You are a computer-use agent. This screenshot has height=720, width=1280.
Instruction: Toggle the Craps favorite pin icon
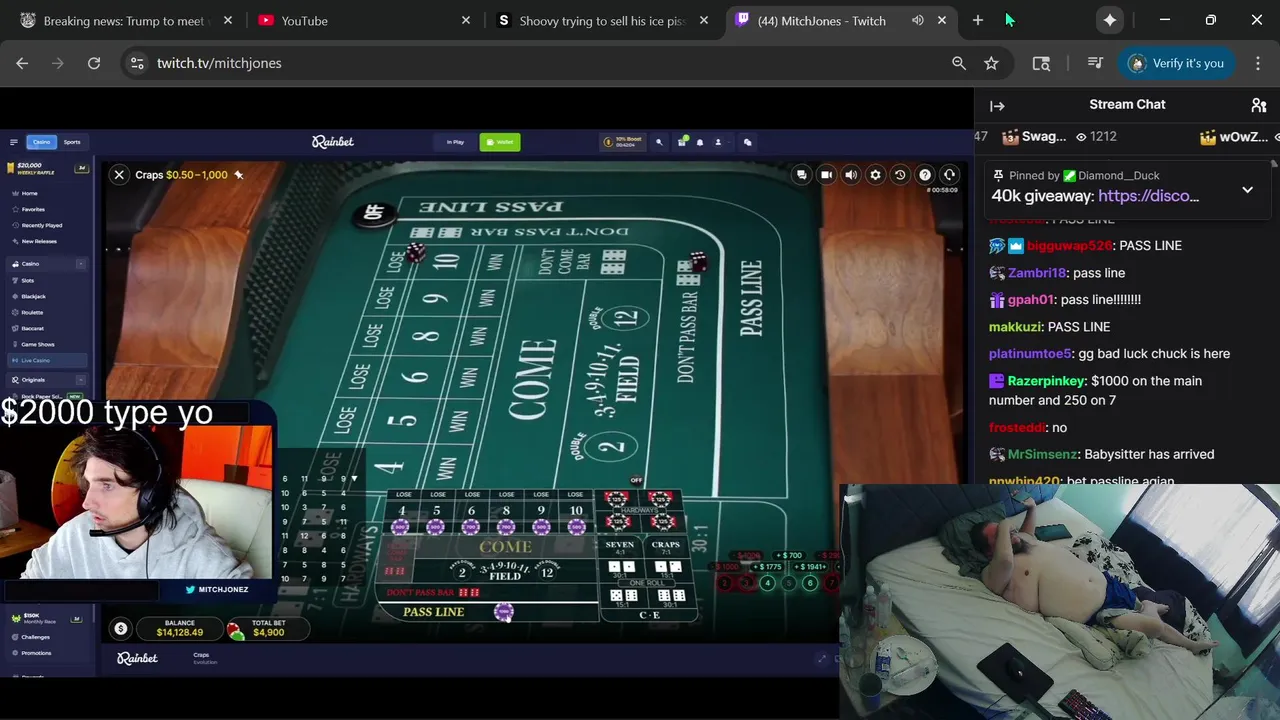coord(239,175)
